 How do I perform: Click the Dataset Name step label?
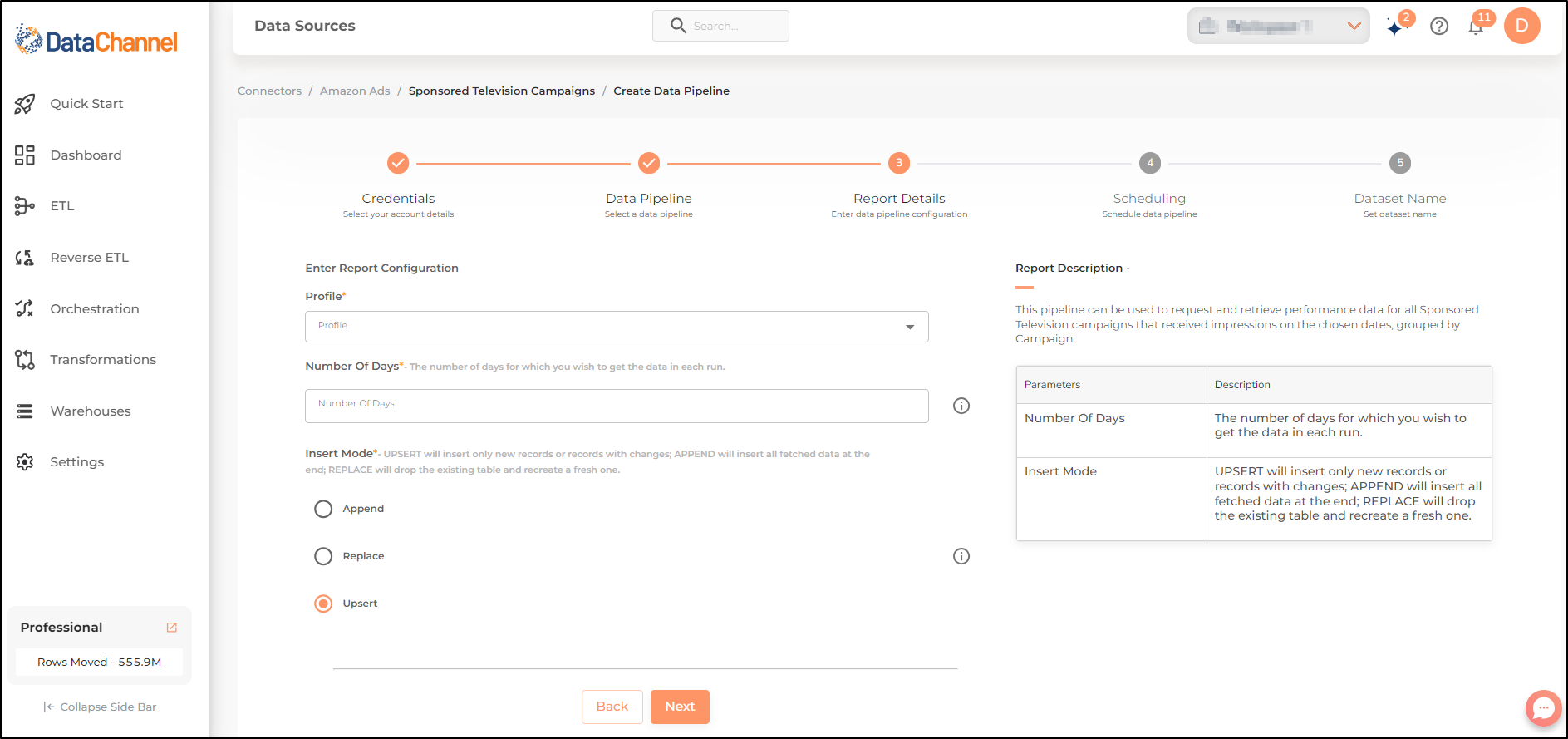tap(1400, 199)
